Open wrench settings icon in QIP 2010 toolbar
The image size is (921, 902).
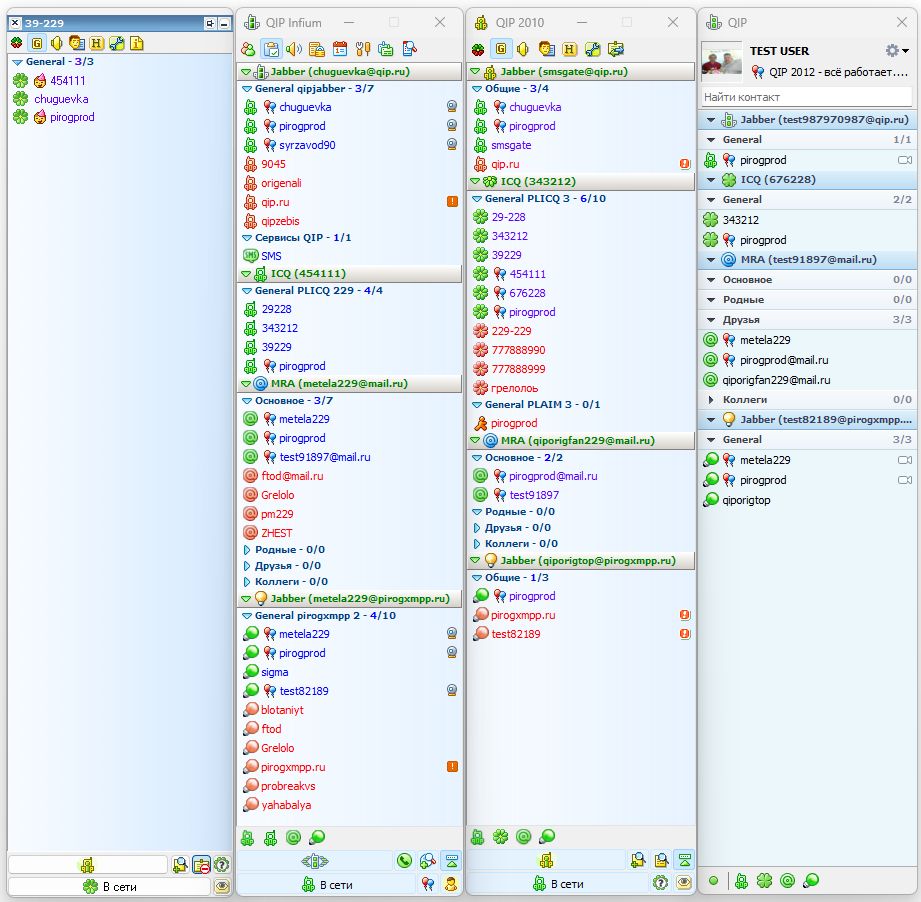[593, 49]
